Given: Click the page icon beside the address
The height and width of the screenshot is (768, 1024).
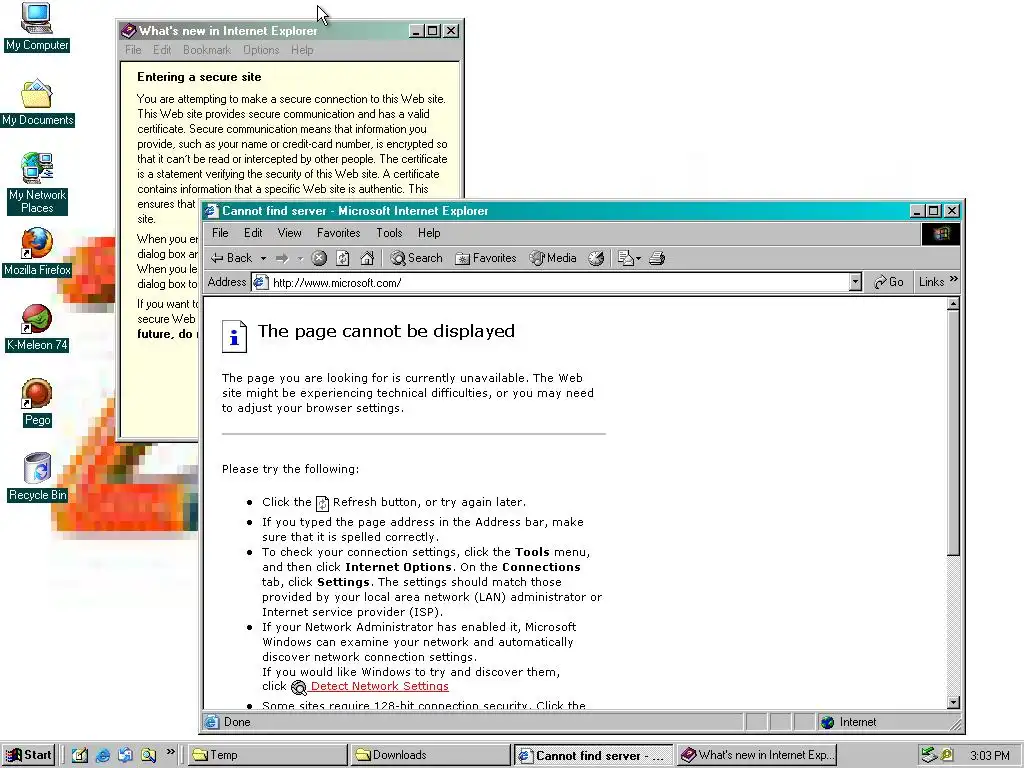Looking at the screenshot, I should 261,282.
